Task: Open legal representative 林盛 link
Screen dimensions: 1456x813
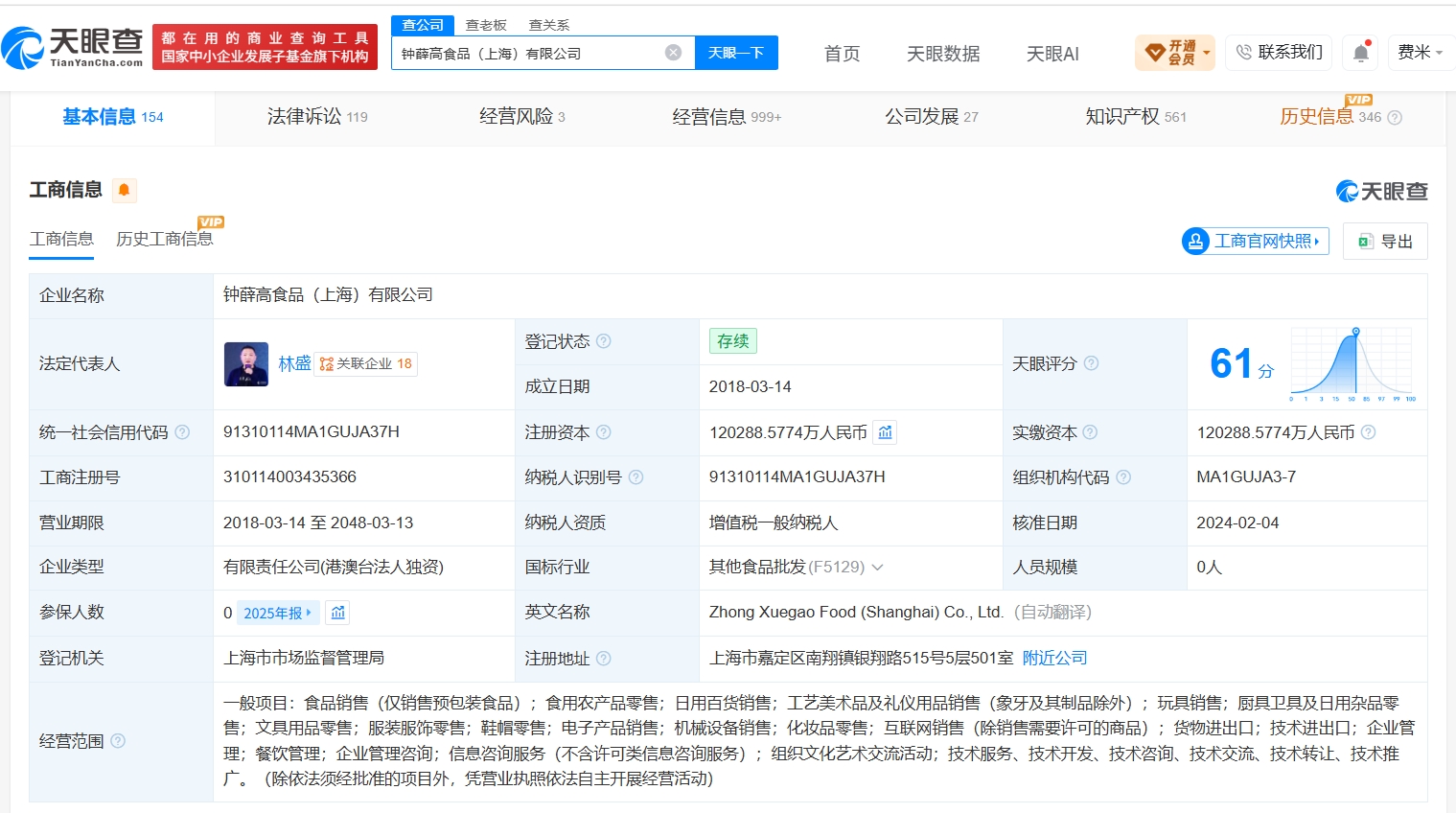Action: [x=294, y=364]
